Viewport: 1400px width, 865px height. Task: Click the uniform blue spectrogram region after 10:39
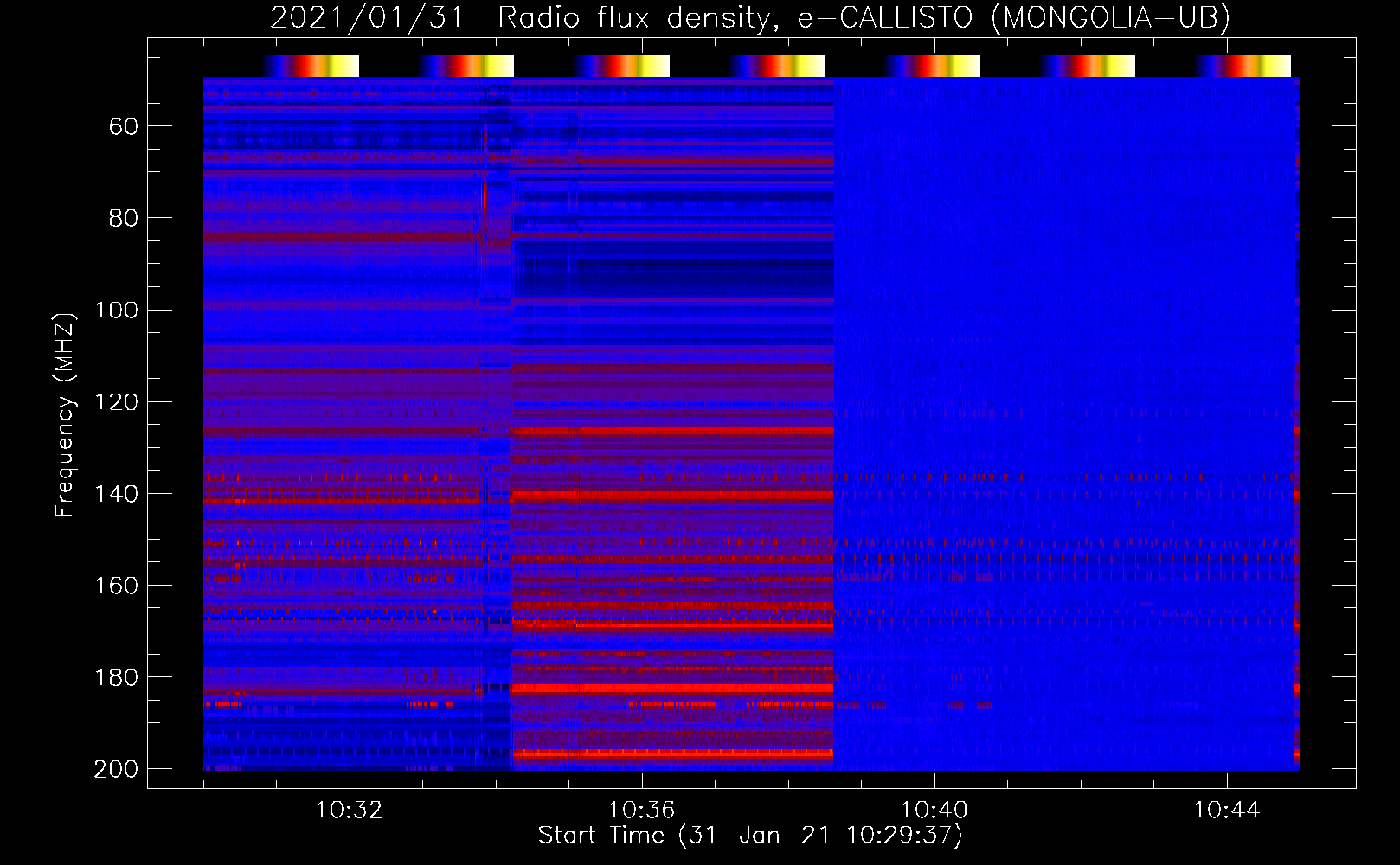pyautogui.click(x=1064, y=424)
